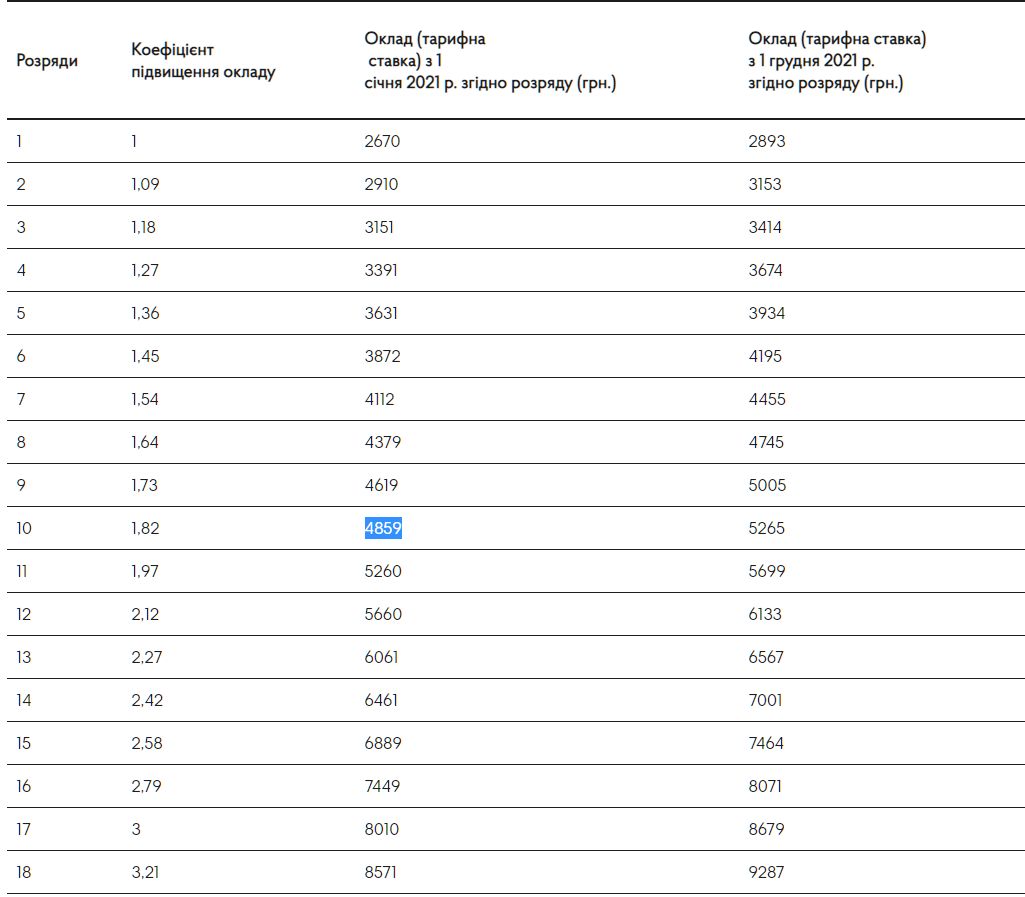The width and height of the screenshot is (1025, 897).
Task: Select coefficient 1,36 in row 5
Action: pyautogui.click(x=145, y=313)
